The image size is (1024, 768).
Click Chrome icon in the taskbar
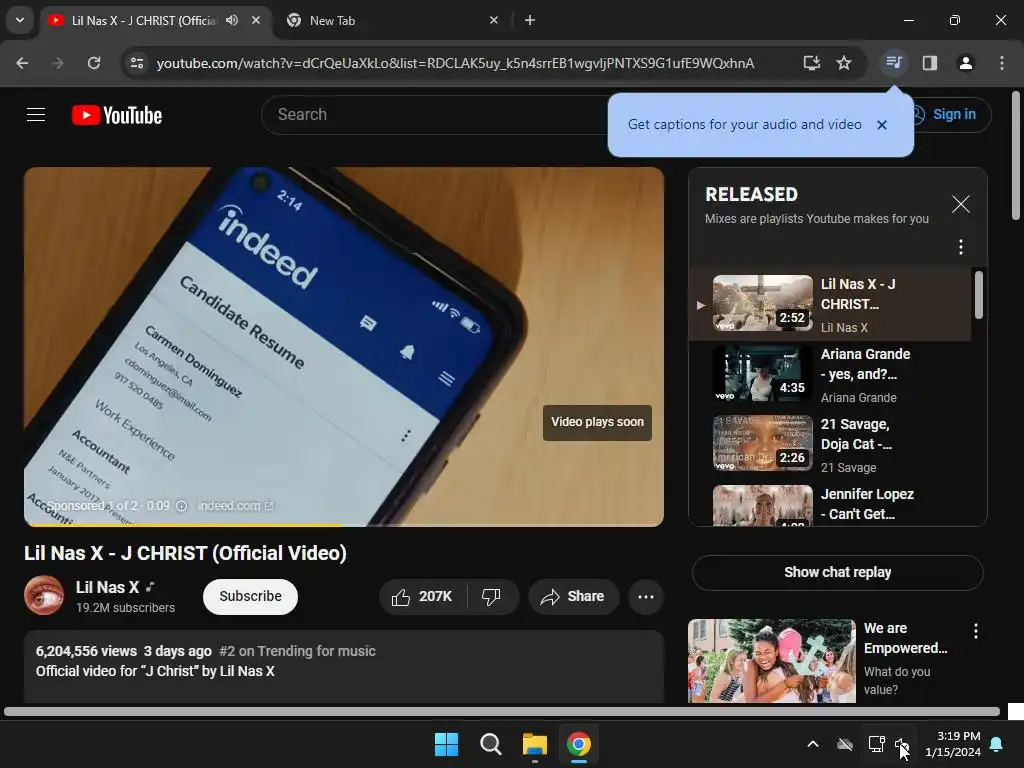[x=579, y=744]
